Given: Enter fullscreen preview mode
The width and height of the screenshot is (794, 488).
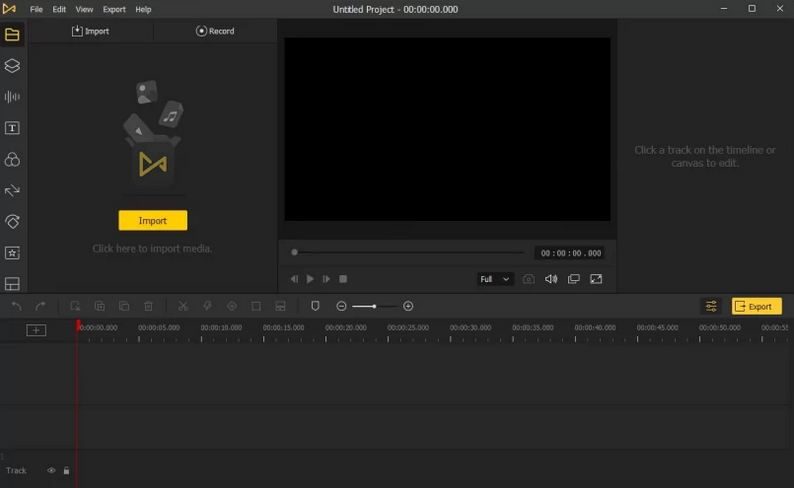Looking at the screenshot, I should [x=596, y=279].
